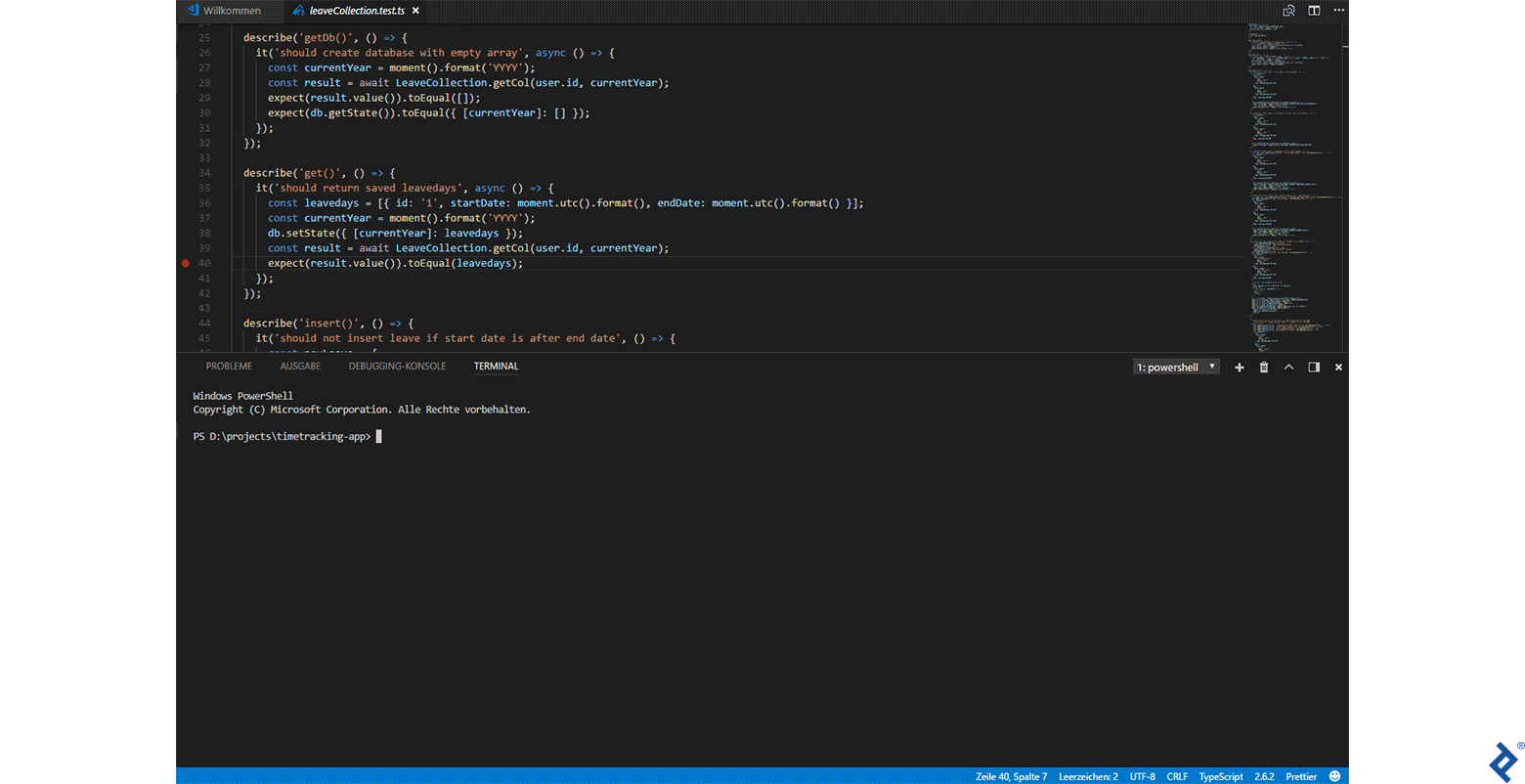Viewport: 1525px width, 784px height.
Task: Click 'Windows PowerShell' text in terminal
Action: pyautogui.click(x=242, y=396)
